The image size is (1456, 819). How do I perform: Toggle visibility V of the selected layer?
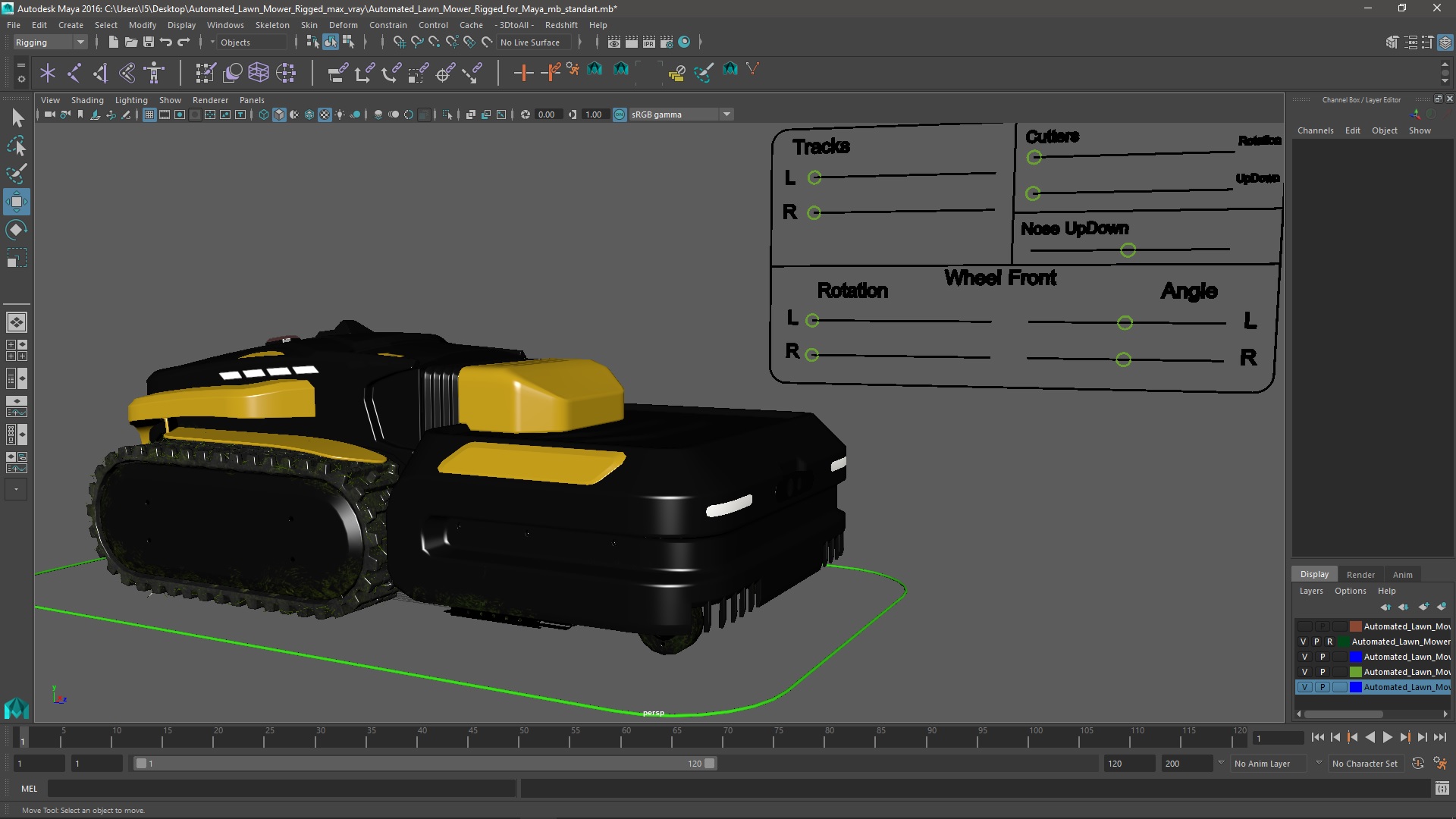click(x=1305, y=687)
